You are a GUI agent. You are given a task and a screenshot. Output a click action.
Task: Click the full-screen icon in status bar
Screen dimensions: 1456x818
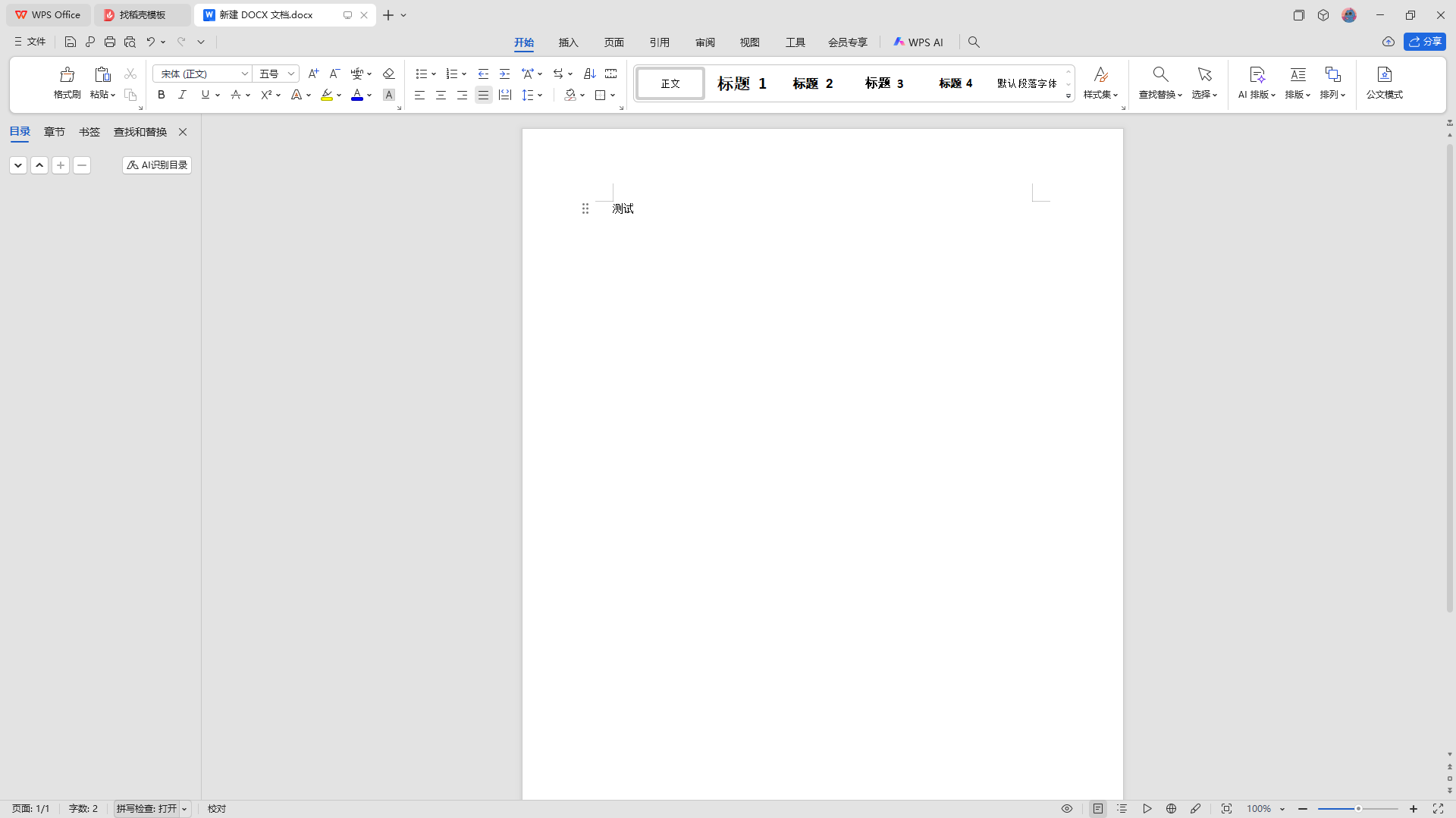(1437, 809)
